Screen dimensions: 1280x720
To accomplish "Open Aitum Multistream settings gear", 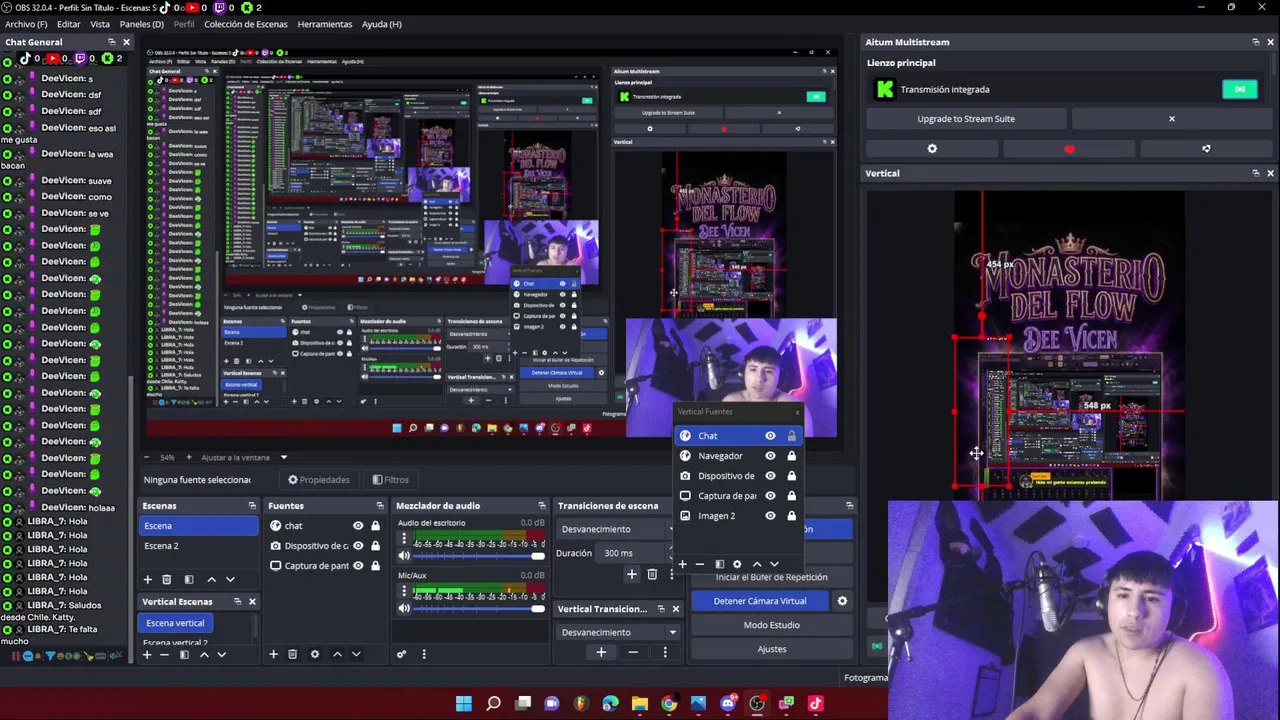I will [x=932, y=149].
